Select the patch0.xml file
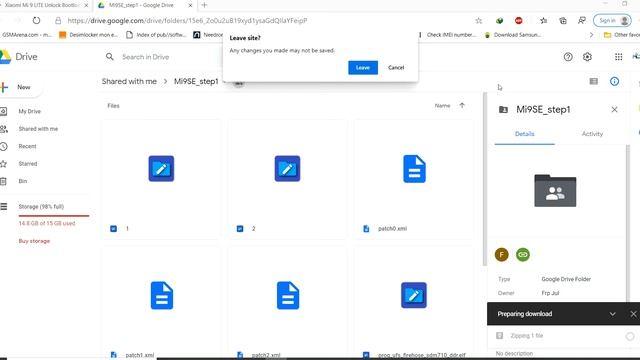The width and height of the screenshot is (640, 360). click(x=414, y=179)
